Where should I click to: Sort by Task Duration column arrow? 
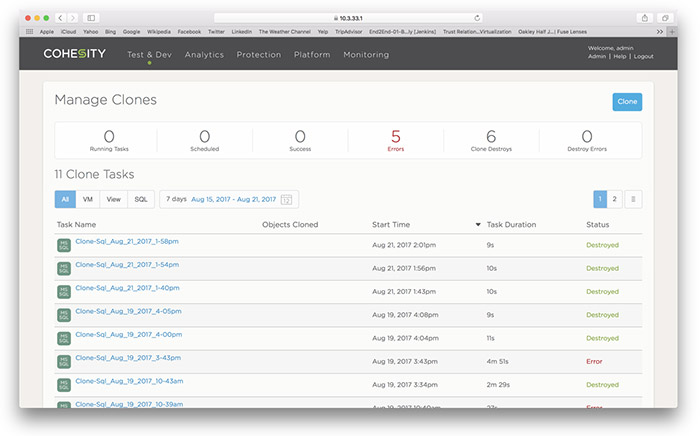tap(478, 225)
